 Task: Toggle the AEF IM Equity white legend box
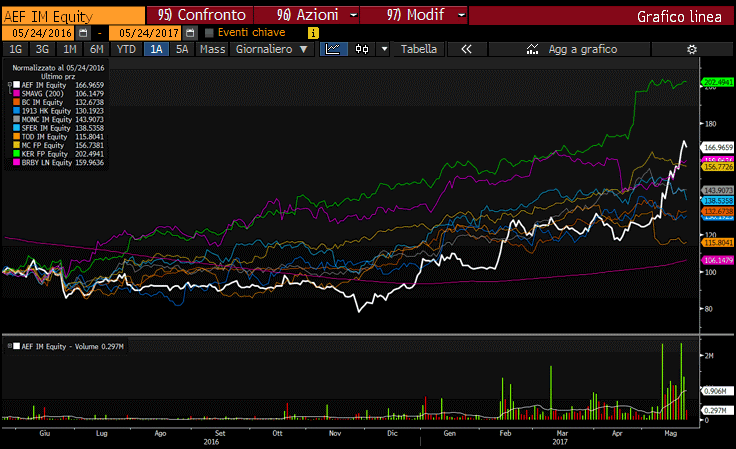pos(16,85)
